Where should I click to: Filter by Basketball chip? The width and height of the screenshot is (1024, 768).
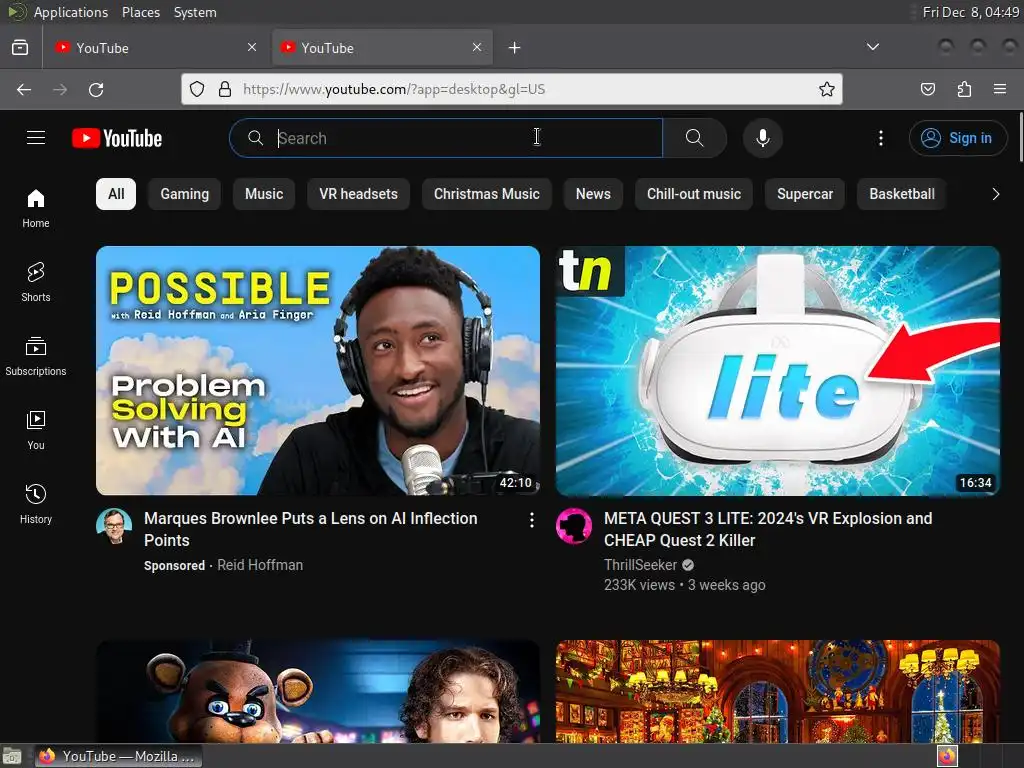pos(901,194)
